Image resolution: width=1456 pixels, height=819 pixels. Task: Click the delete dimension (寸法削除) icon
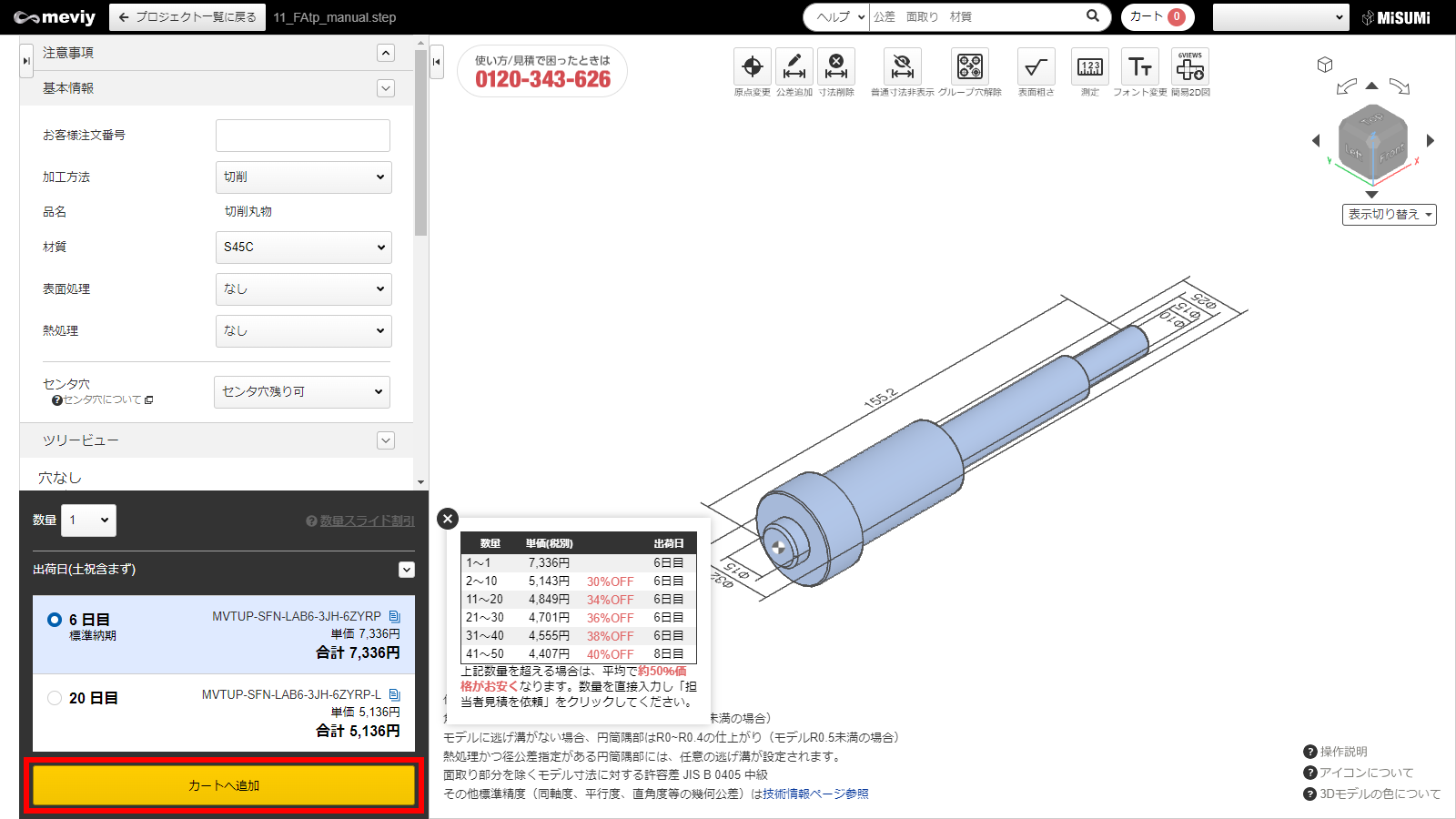[x=835, y=67]
